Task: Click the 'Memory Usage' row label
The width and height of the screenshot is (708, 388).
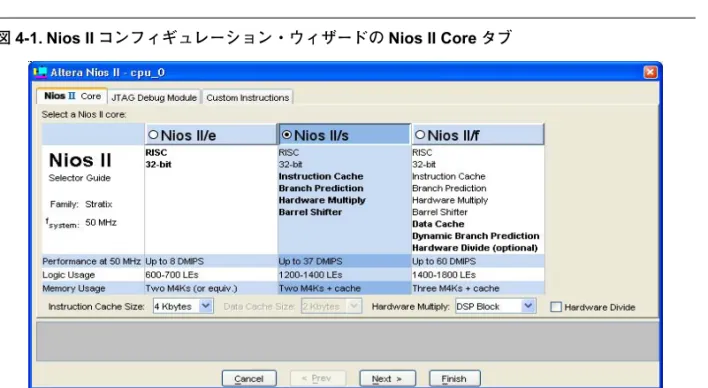Action: click(x=74, y=288)
